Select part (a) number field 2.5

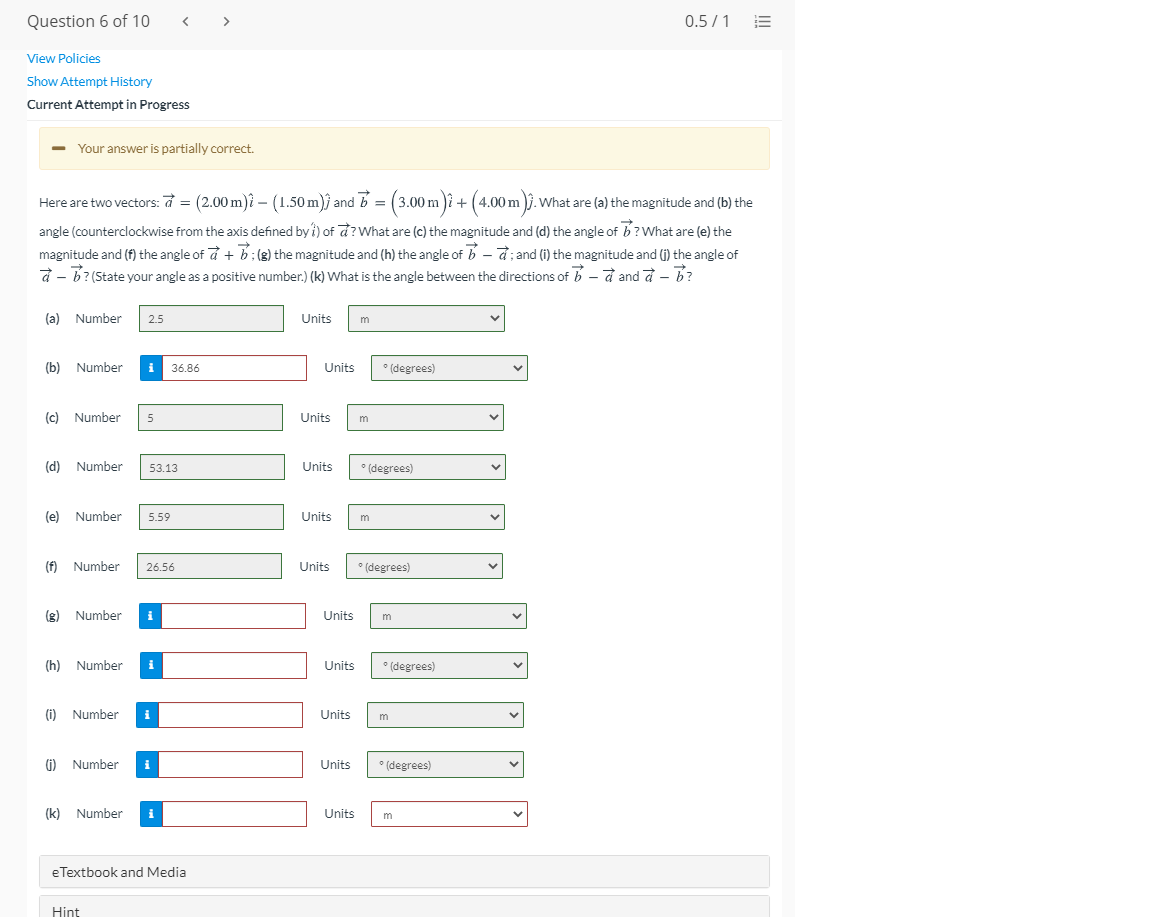point(212,319)
